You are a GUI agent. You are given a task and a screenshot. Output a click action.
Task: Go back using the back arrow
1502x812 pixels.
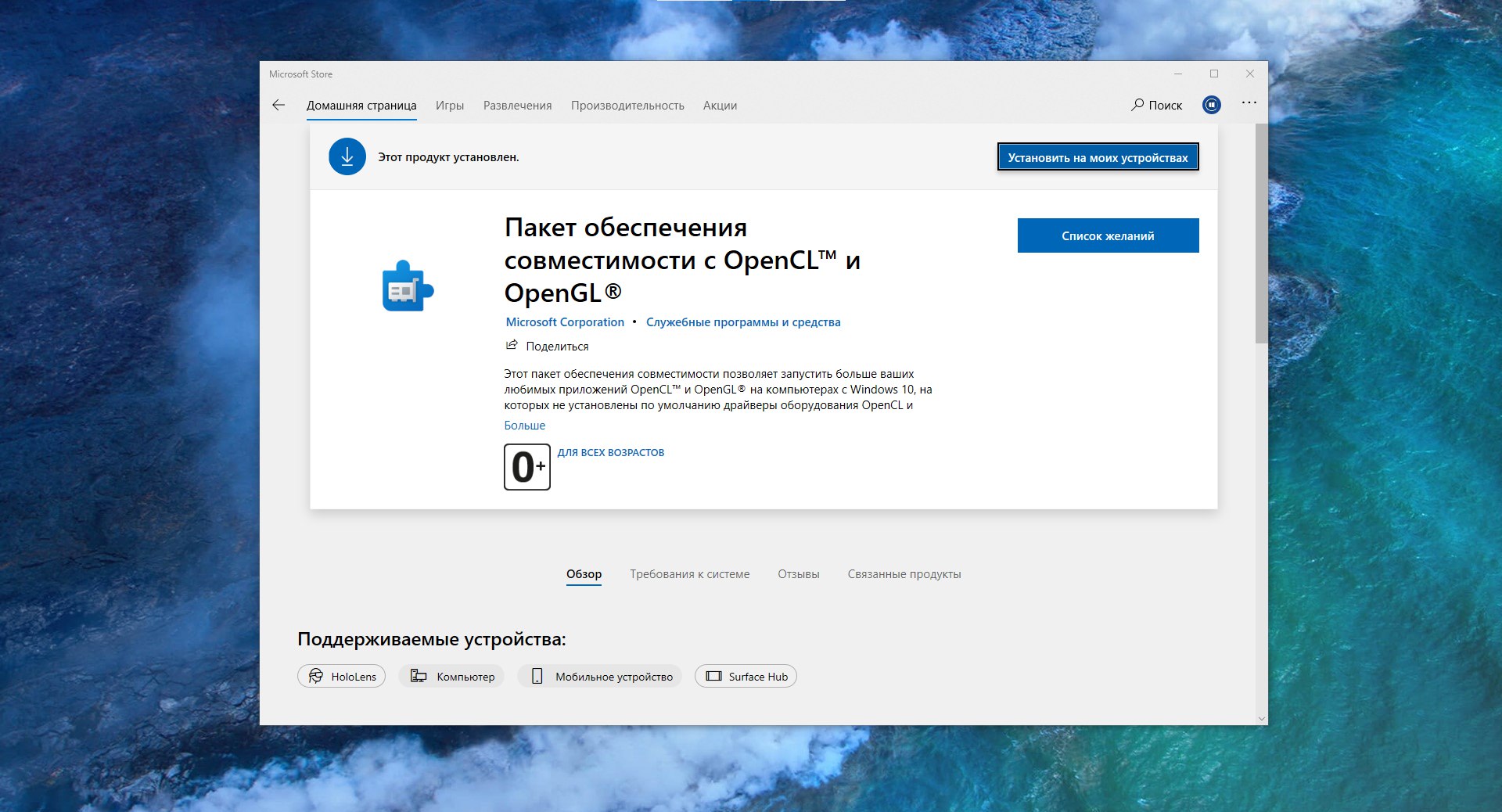(278, 105)
